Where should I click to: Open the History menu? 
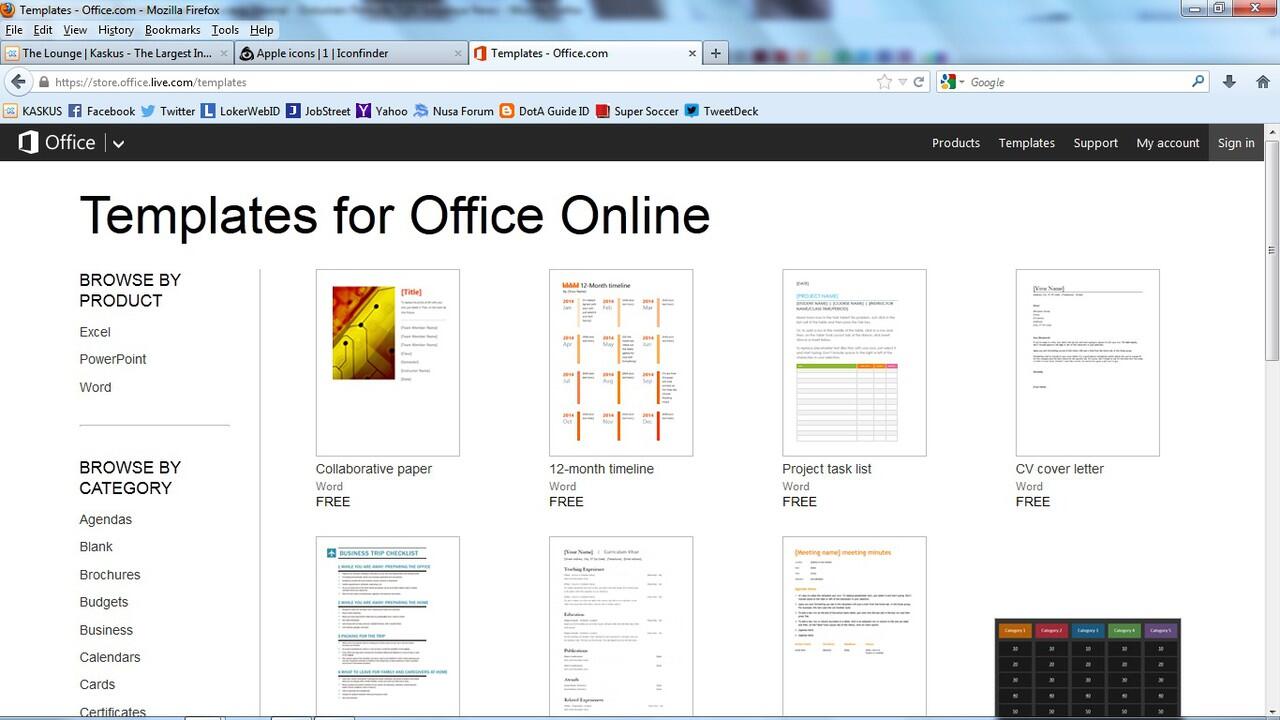click(x=116, y=30)
